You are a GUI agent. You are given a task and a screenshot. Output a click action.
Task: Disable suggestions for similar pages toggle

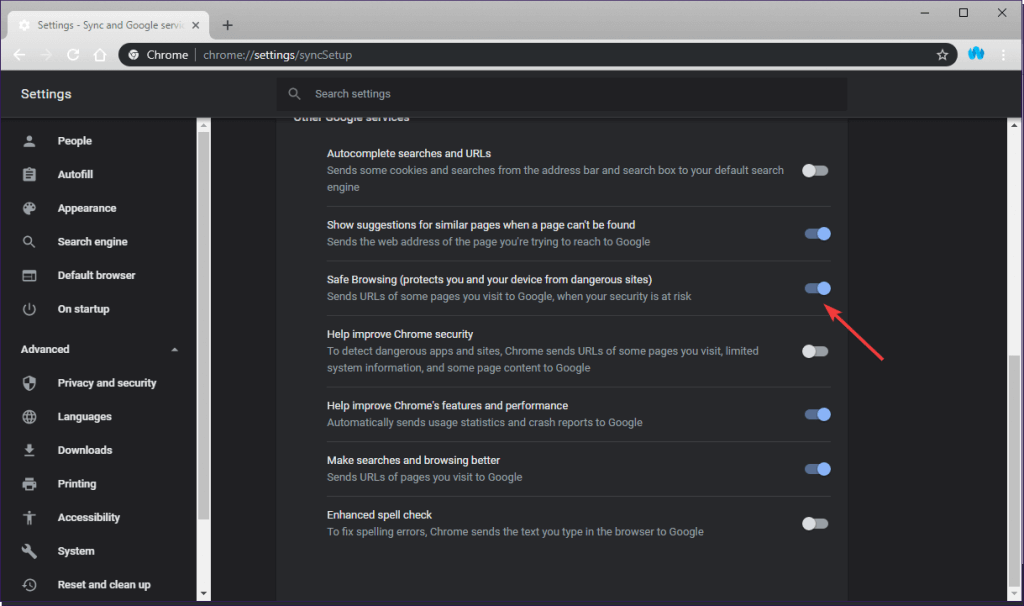point(818,234)
